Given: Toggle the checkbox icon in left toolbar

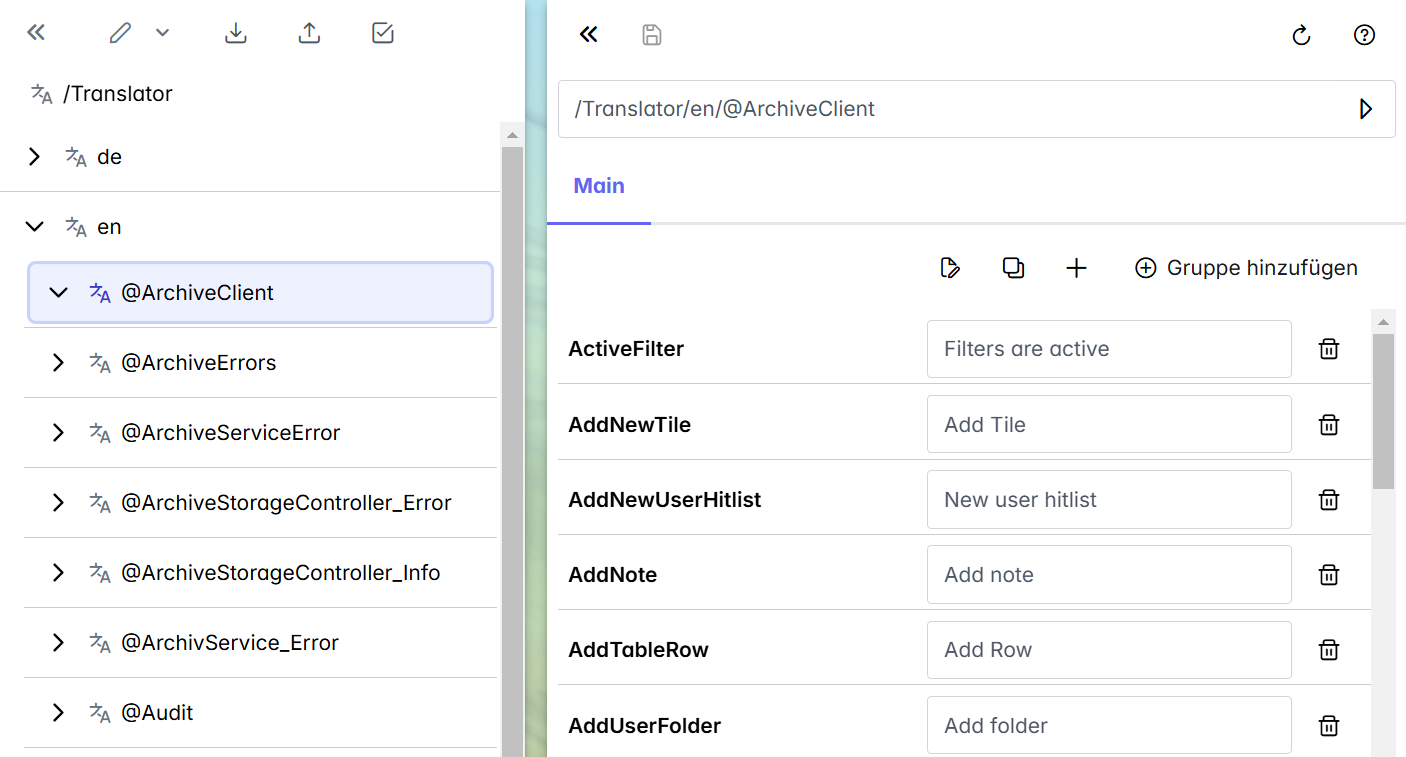Looking at the screenshot, I should click(x=383, y=33).
